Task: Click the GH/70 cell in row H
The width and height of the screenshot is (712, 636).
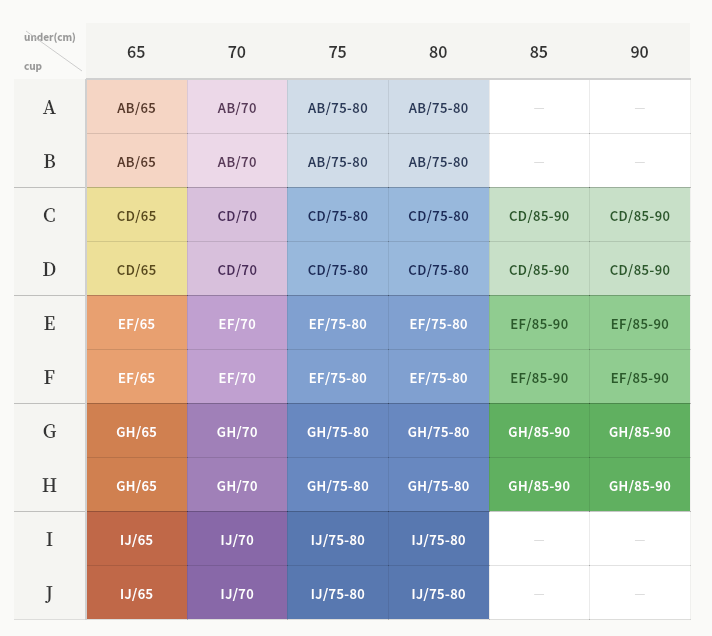Action: click(237, 486)
